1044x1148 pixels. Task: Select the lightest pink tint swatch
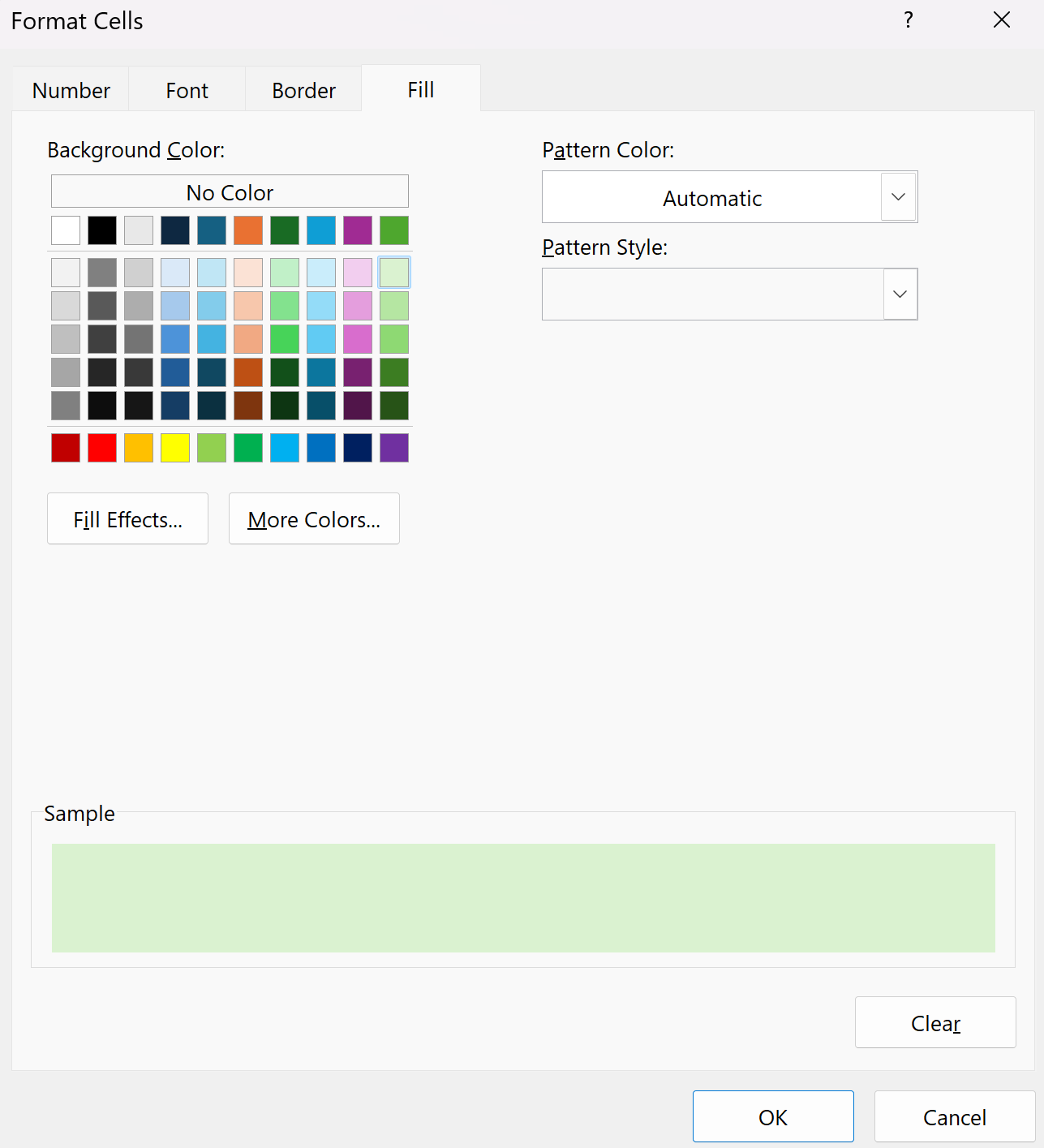pos(358,273)
